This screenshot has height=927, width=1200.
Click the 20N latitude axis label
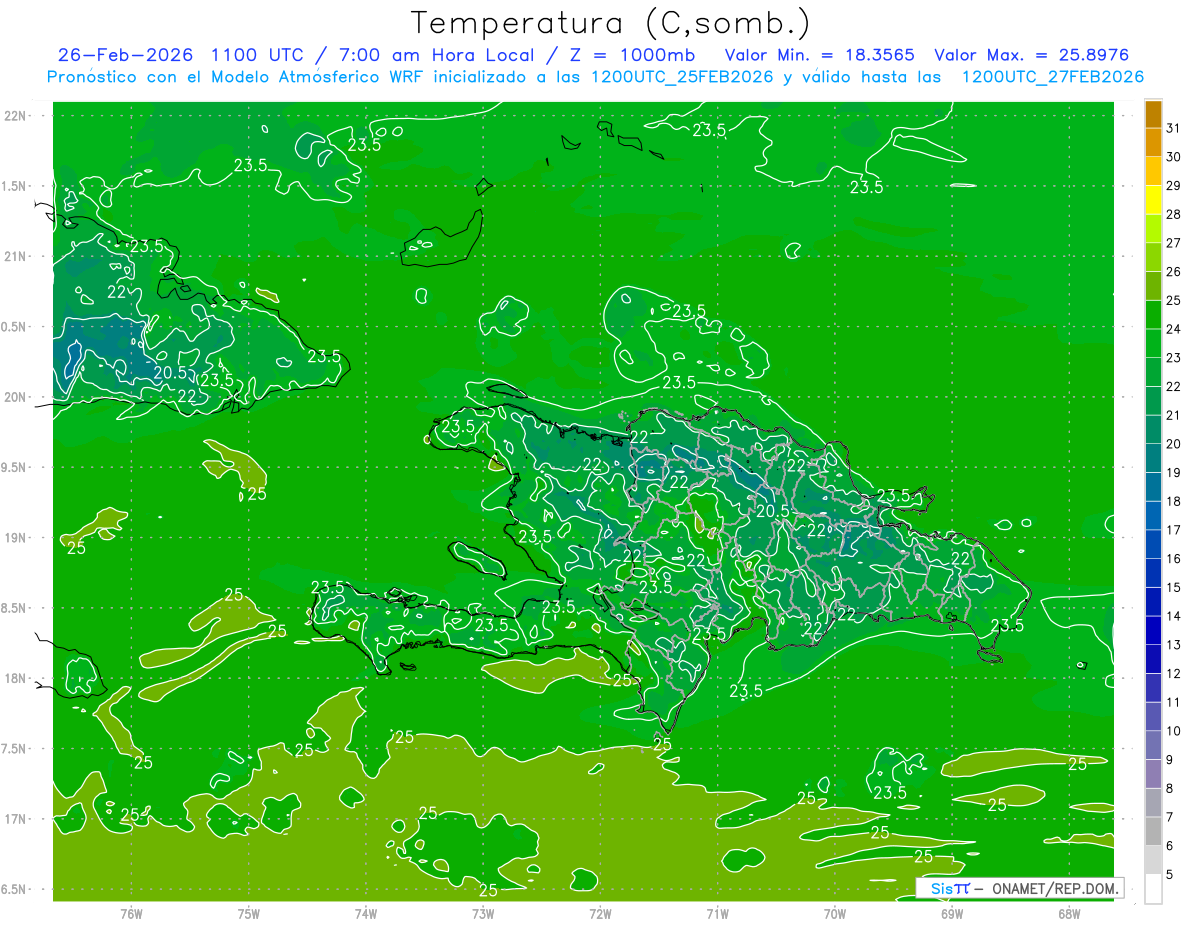point(15,397)
